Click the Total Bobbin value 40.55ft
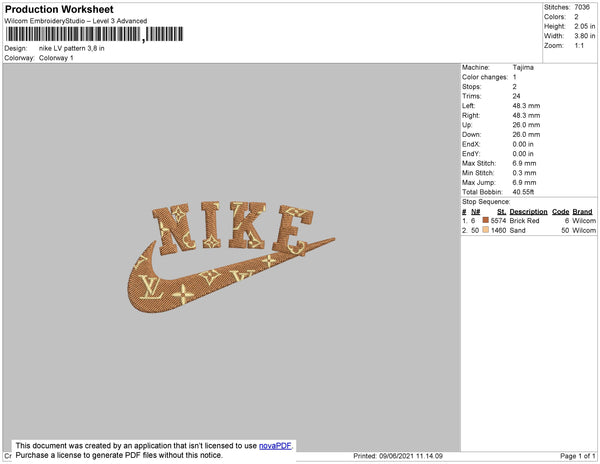This screenshot has height=464, width=600. (x=523, y=192)
